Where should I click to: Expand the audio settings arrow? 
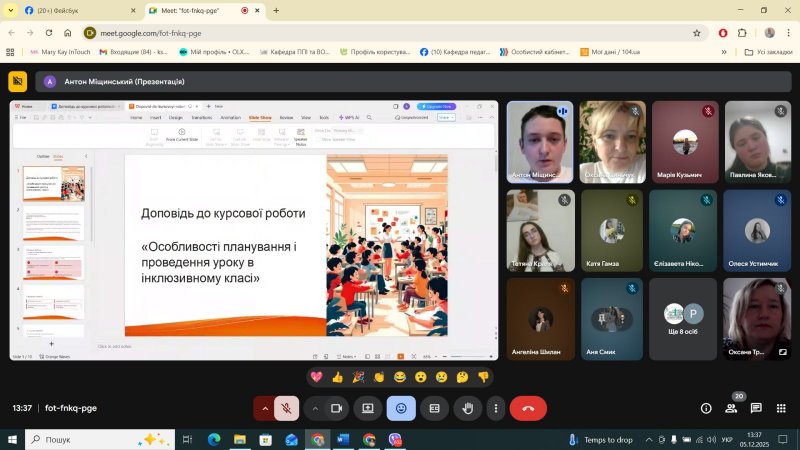click(265, 408)
